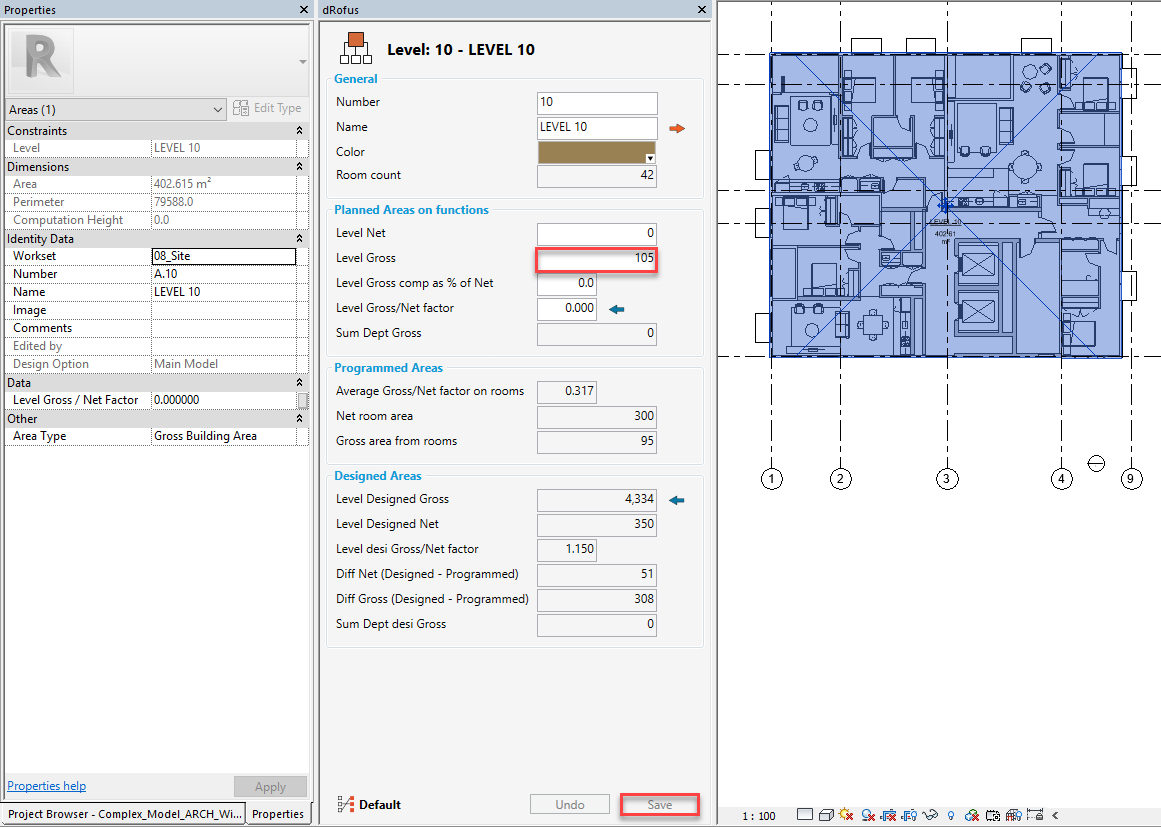Select the Properties tab at bottom
Screen dimensions: 1161x827
277,814
